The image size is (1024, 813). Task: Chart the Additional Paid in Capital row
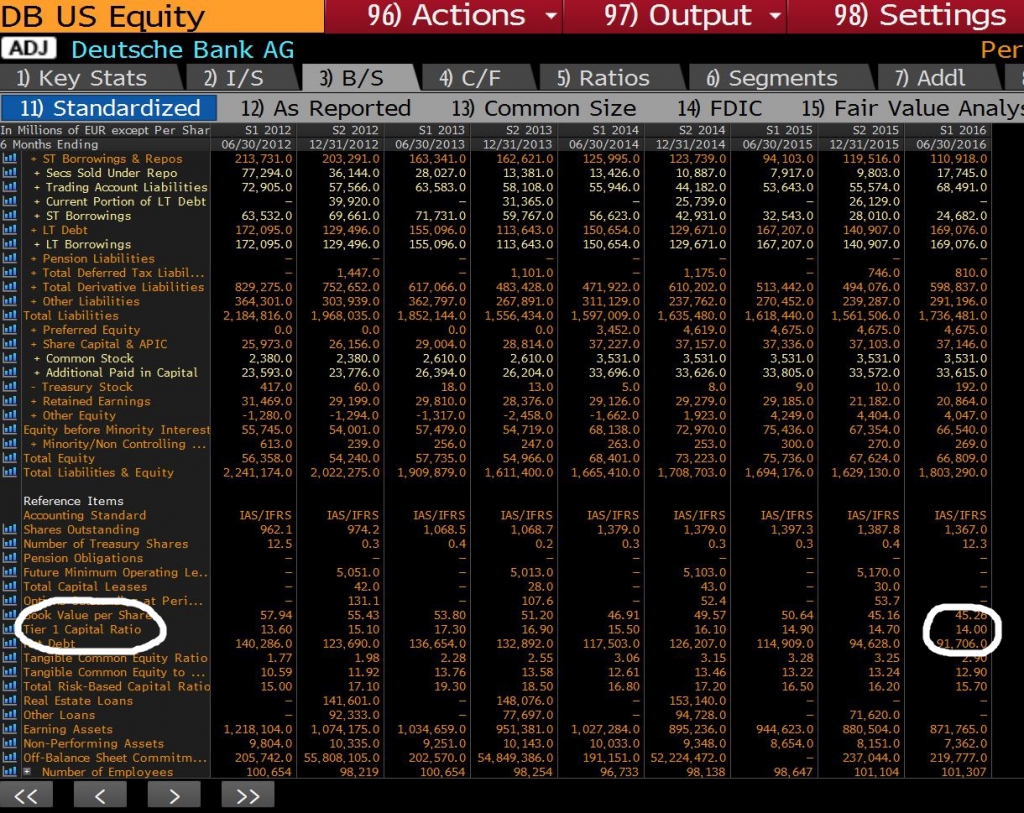pyautogui.click(x=10, y=373)
